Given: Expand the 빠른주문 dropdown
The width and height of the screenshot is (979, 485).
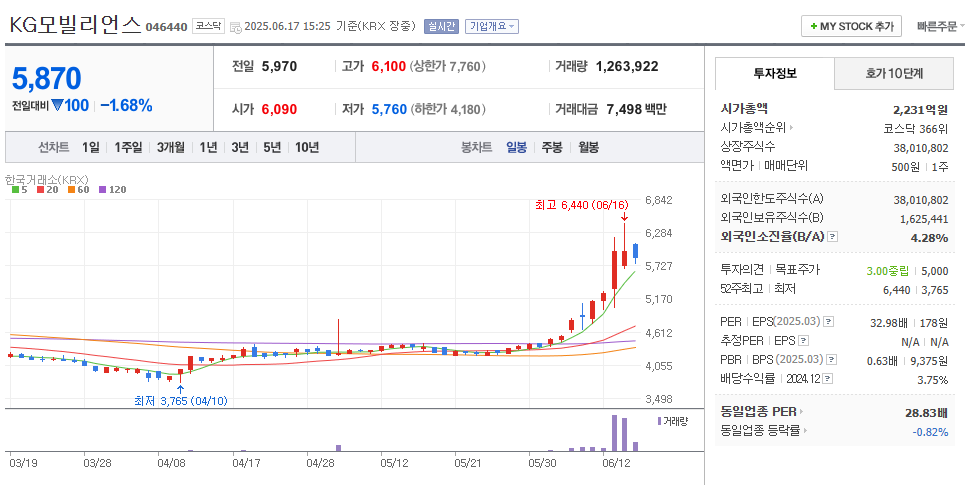Looking at the screenshot, I should click(x=941, y=26).
